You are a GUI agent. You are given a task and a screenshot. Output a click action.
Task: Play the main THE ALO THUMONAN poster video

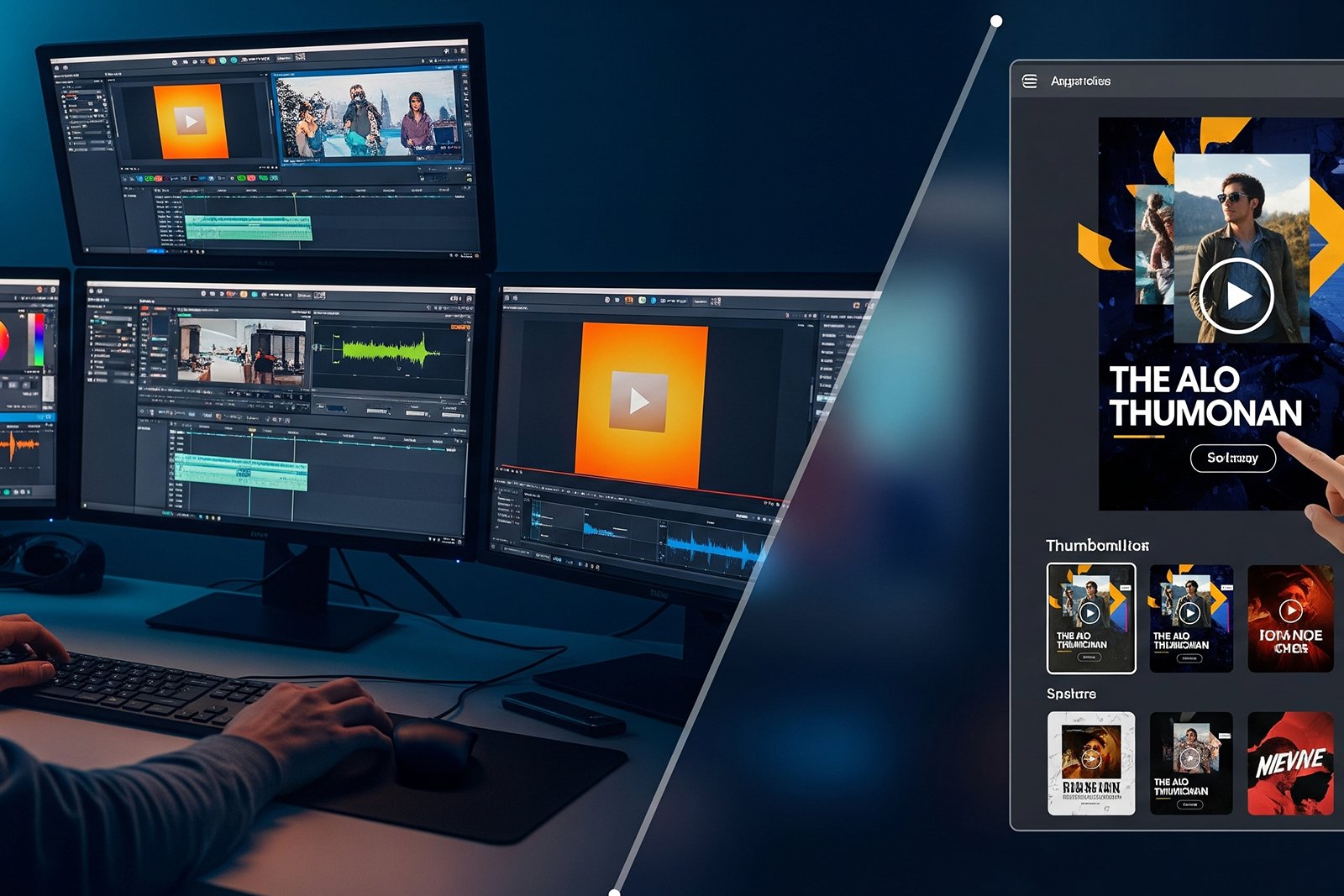(1236, 296)
